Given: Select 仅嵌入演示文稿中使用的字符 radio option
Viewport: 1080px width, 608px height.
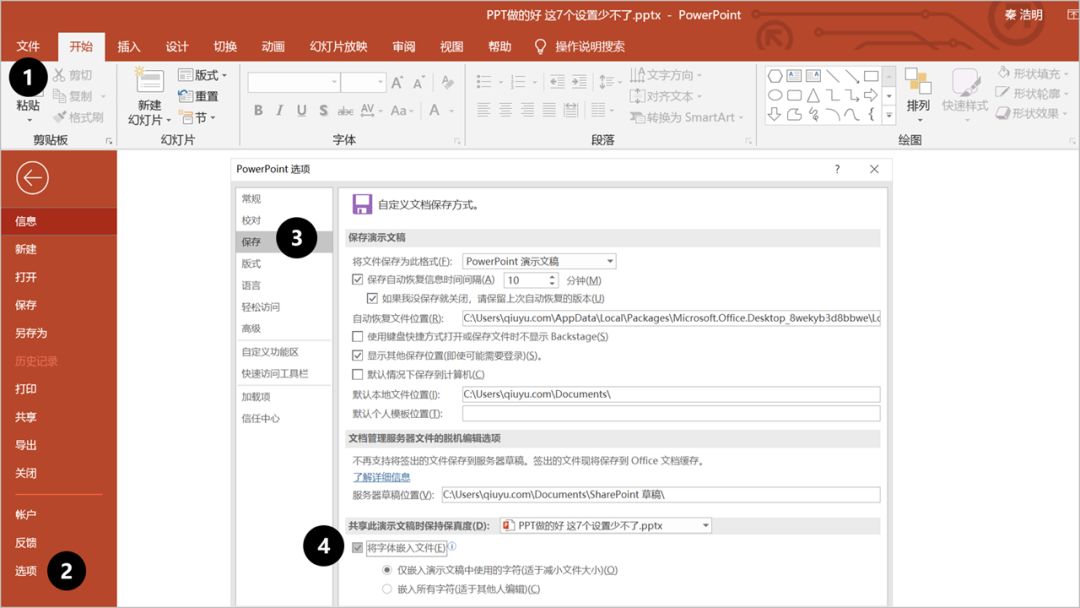Looking at the screenshot, I should (x=387, y=570).
